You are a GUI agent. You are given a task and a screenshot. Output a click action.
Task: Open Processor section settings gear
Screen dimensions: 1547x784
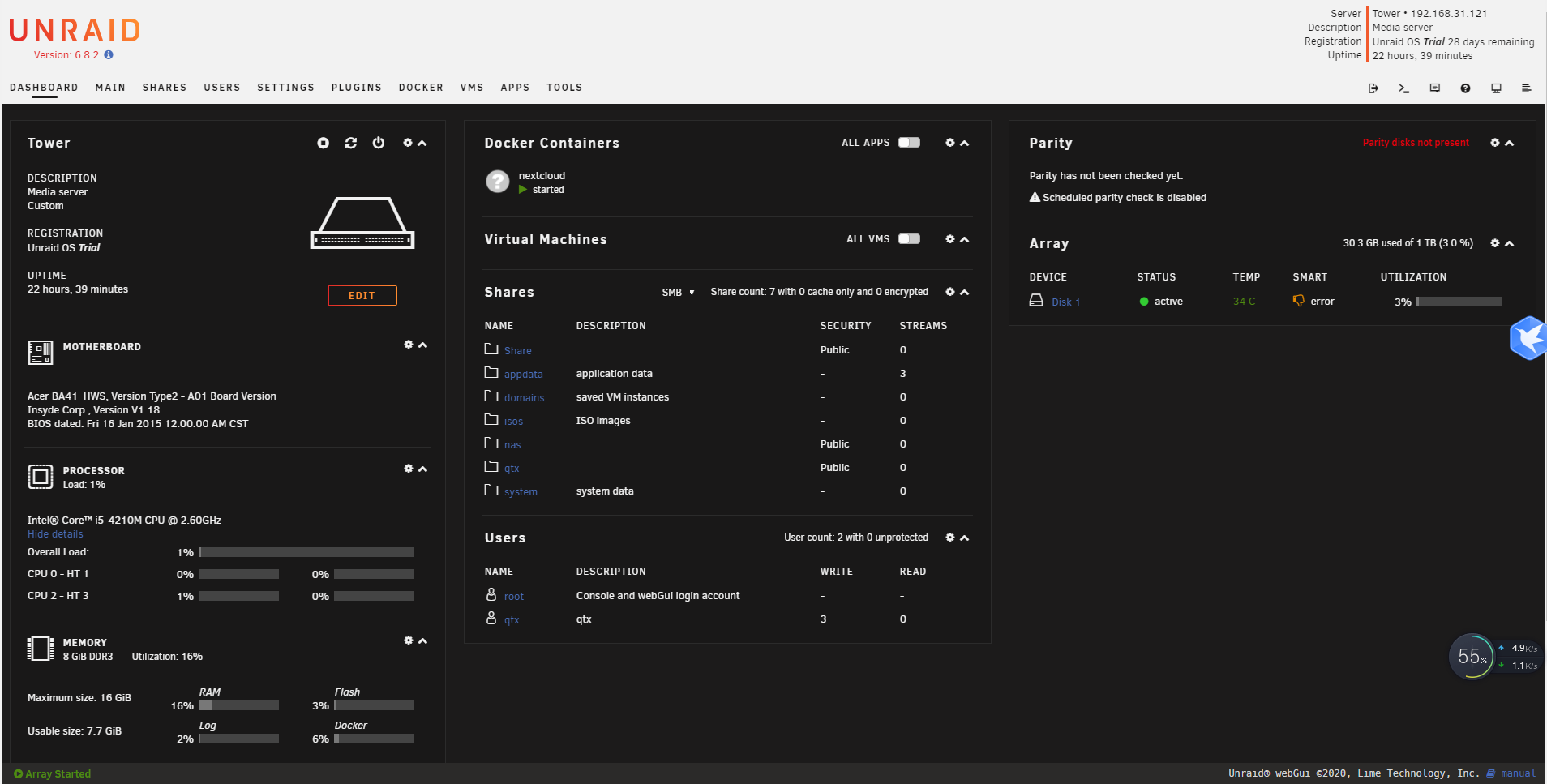[409, 469]
